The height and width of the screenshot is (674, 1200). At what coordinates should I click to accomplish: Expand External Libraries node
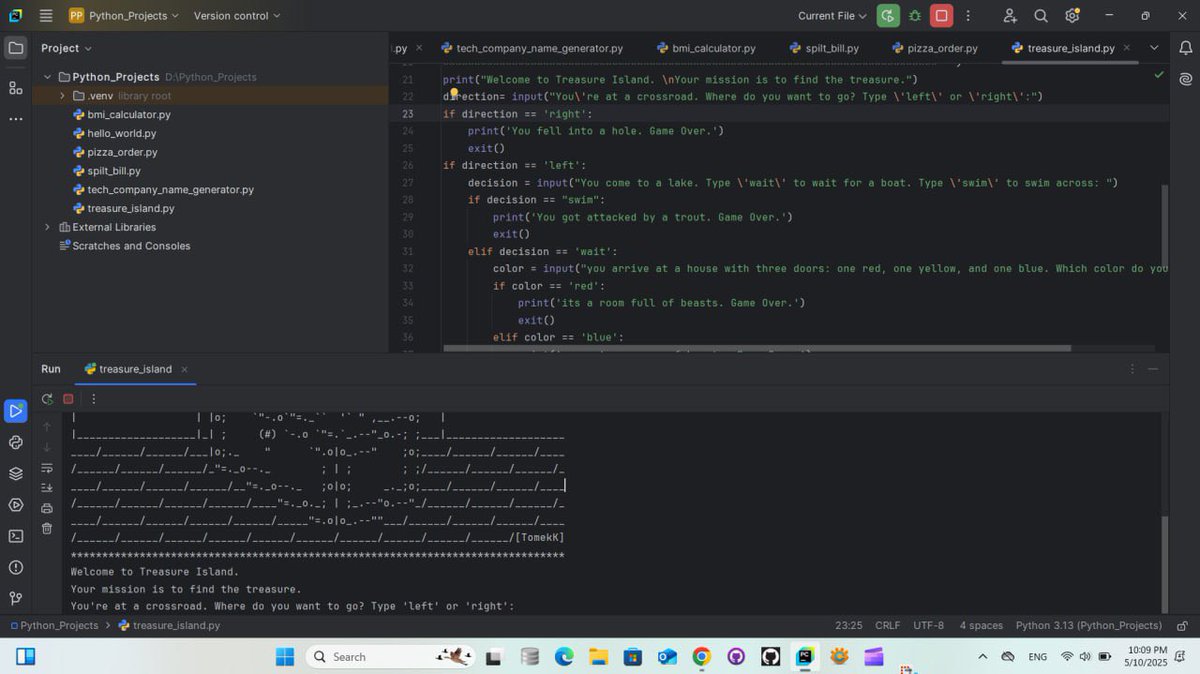[x=47, y=227]
